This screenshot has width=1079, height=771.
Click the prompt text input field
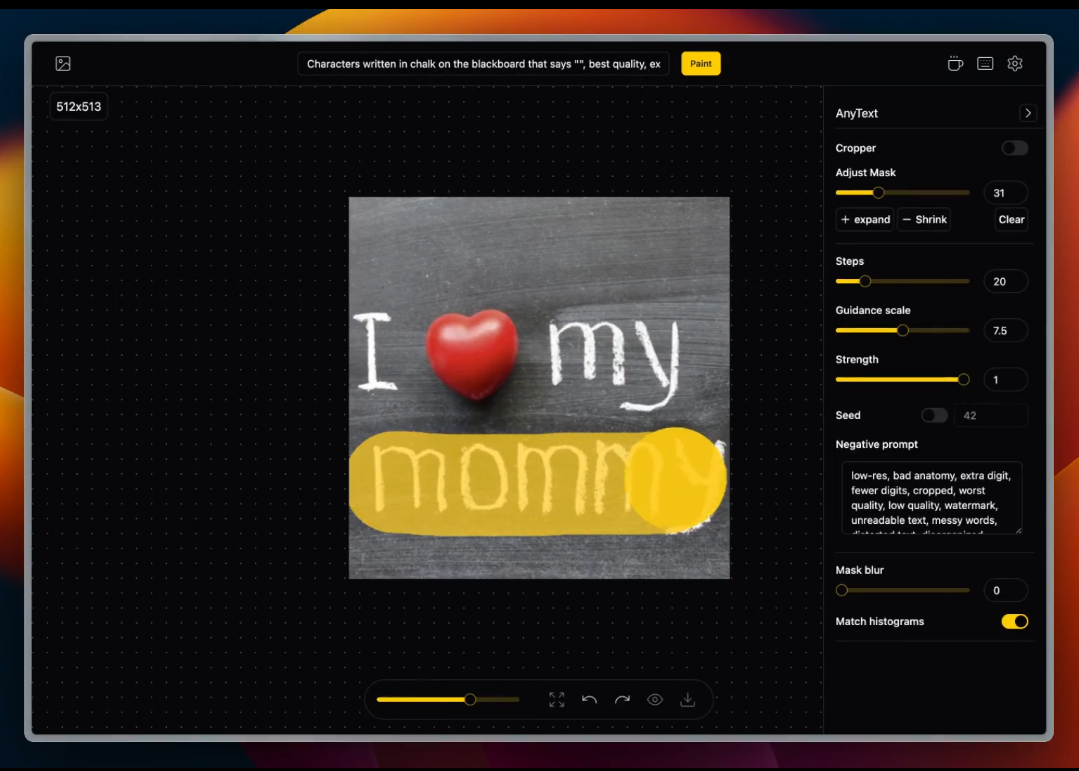[x=483, y=64]
